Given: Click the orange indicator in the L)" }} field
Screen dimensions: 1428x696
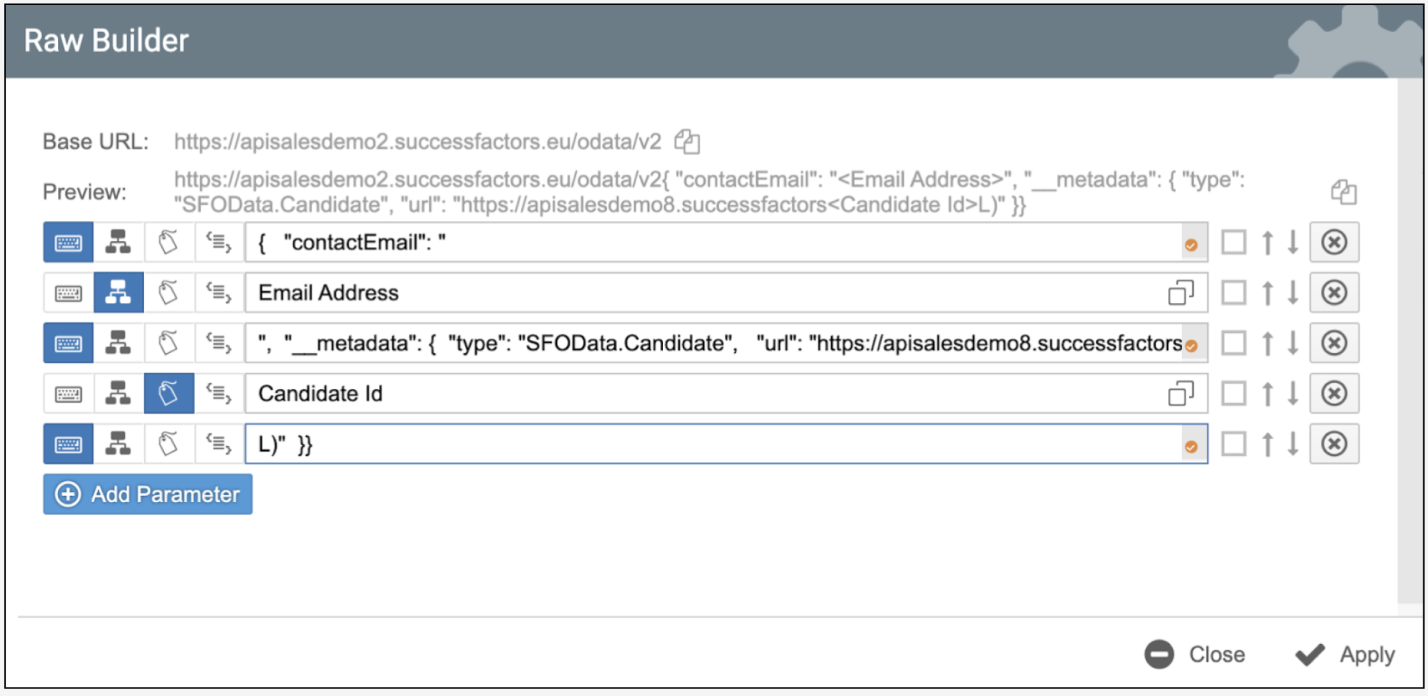Looking at the screenshot, I should (1190, 446).
